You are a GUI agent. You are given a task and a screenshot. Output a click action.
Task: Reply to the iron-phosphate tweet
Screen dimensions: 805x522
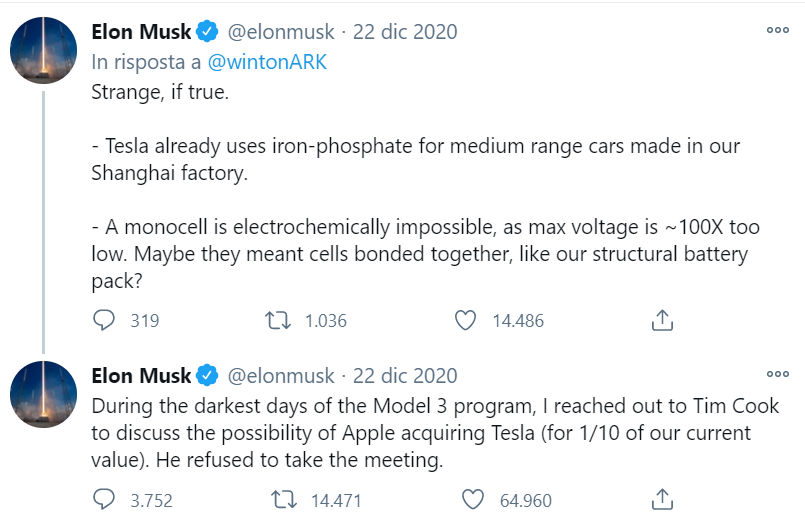[x=105, y=321]
